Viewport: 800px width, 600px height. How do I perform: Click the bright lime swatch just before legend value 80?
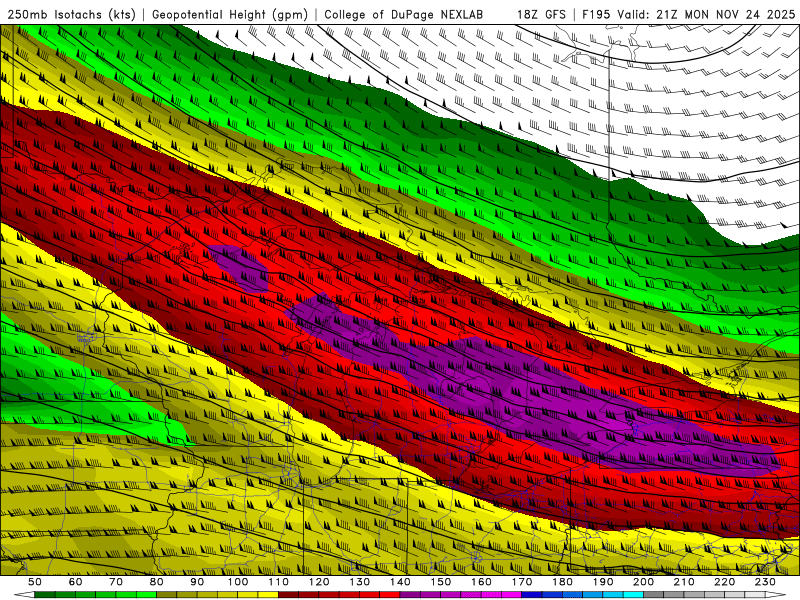146,595
